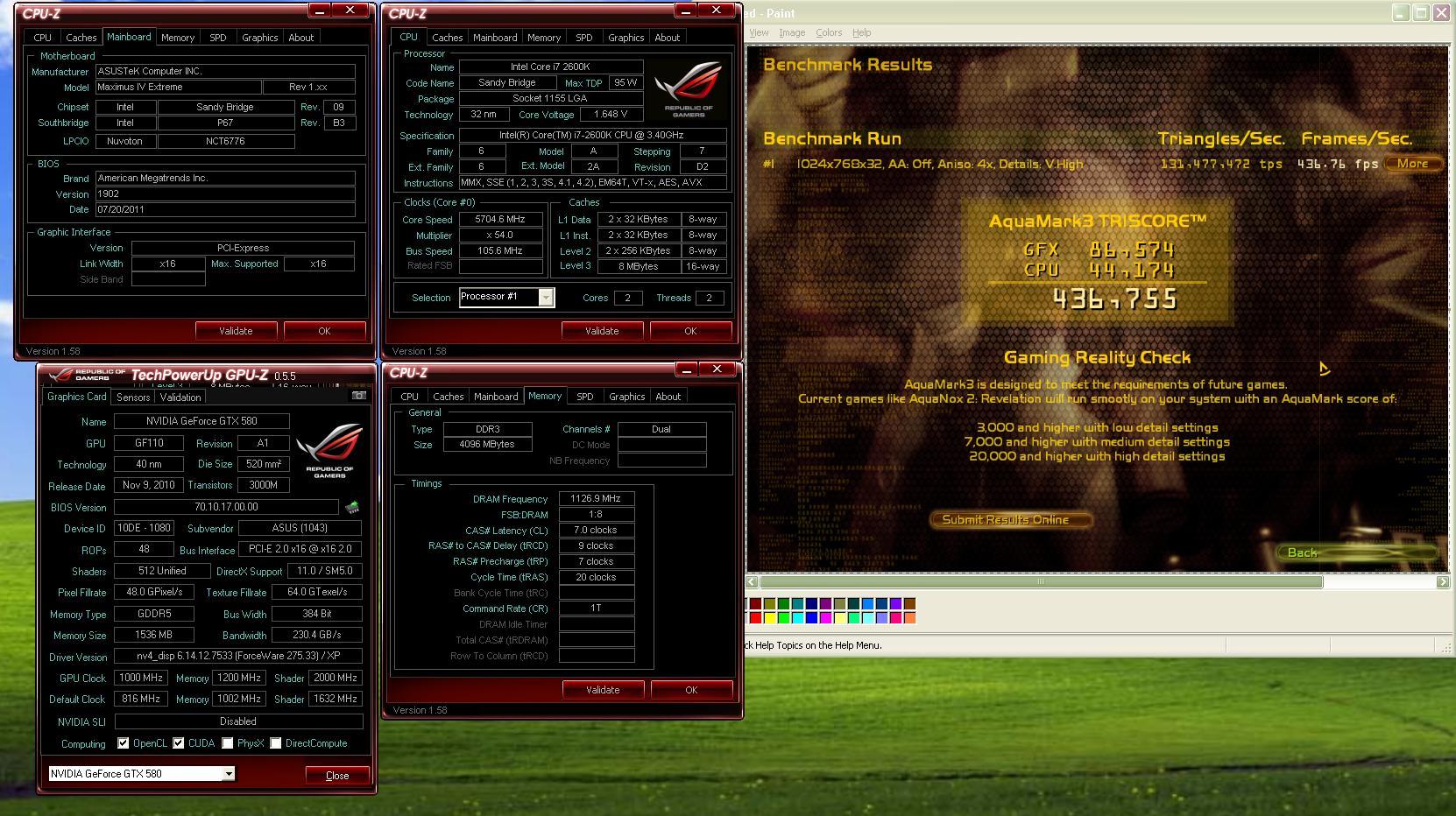
Task: Click the 436,755 AquaMark3 total score
Action: click(x=1114, y=300)
